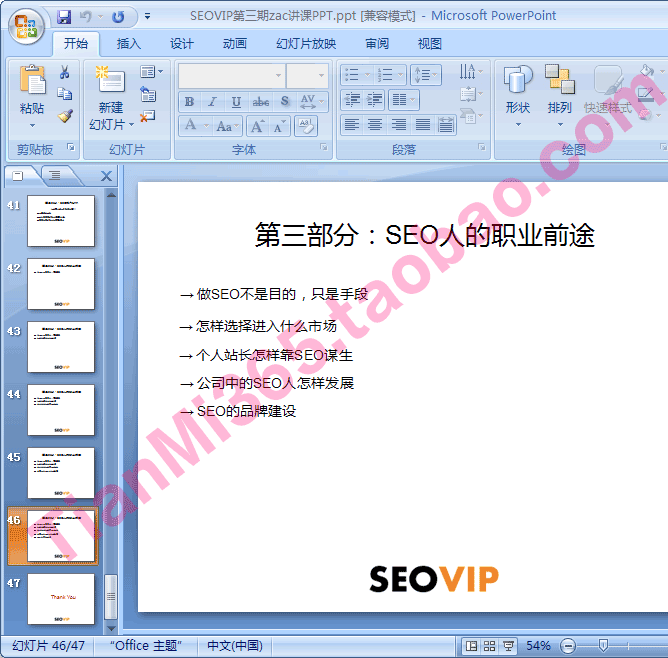Screen dimensions: 668x658
Task: Toggle Bold formatting
Action: [189, 102]
